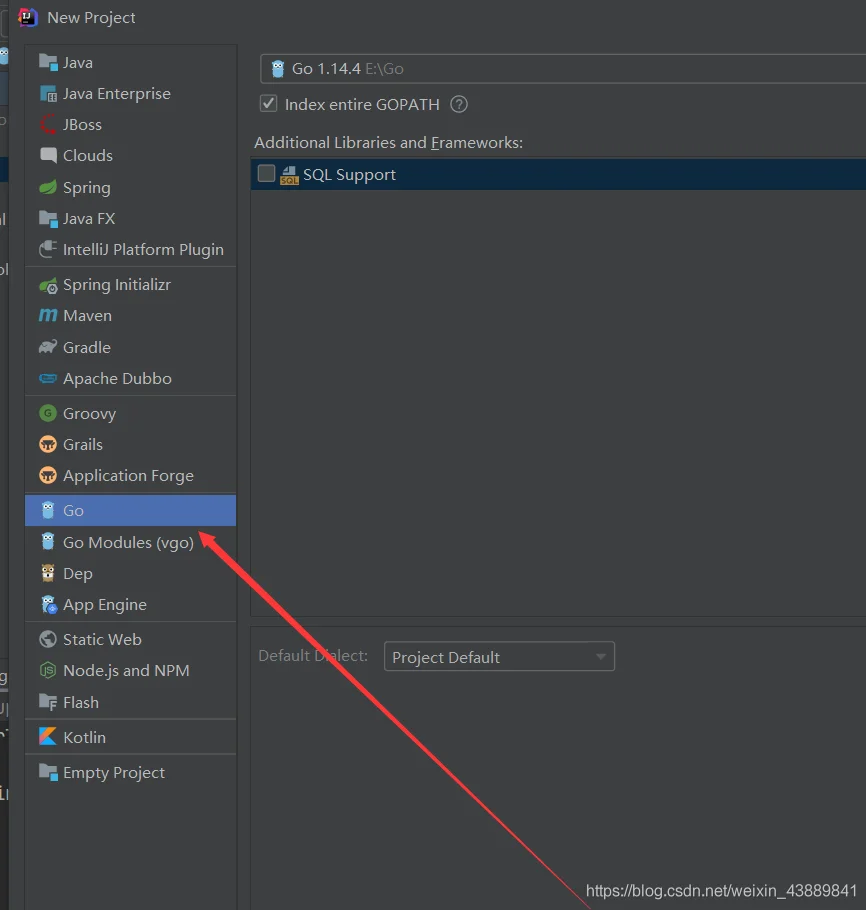The image size is (866, 910).
Task: Choose Maven project type
Action: (x=131, y=316)
